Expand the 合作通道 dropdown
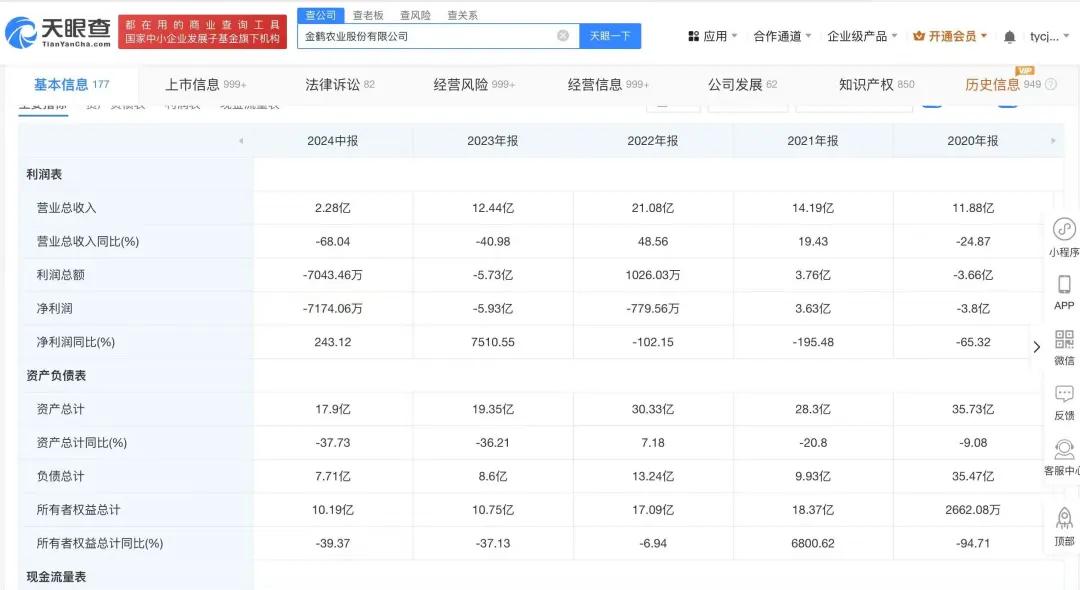This screenshot has height=590, width=1080. pos(809,36)
